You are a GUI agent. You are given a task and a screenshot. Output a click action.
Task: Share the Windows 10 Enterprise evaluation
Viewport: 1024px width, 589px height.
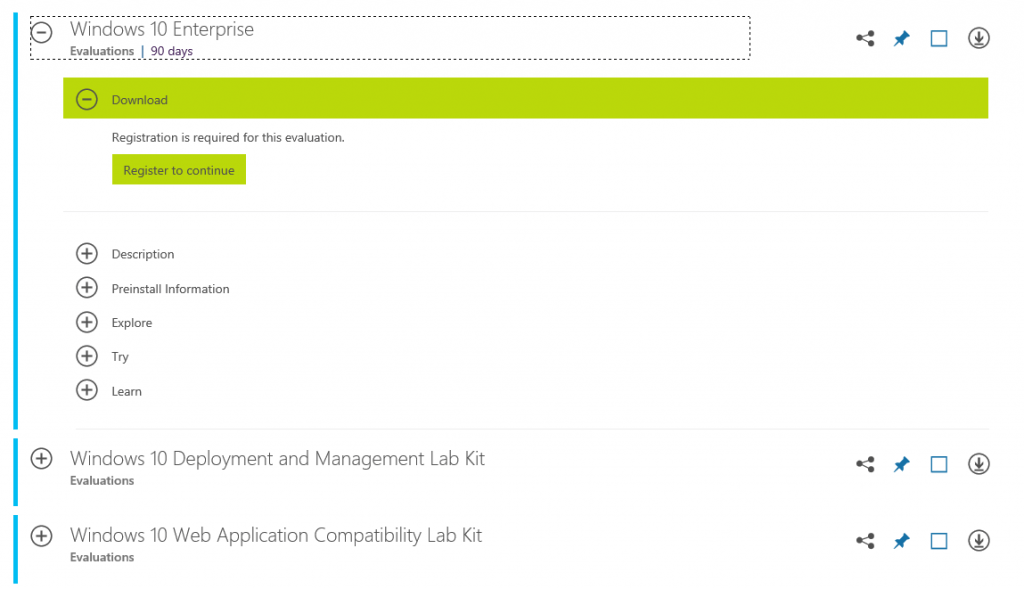864,37
